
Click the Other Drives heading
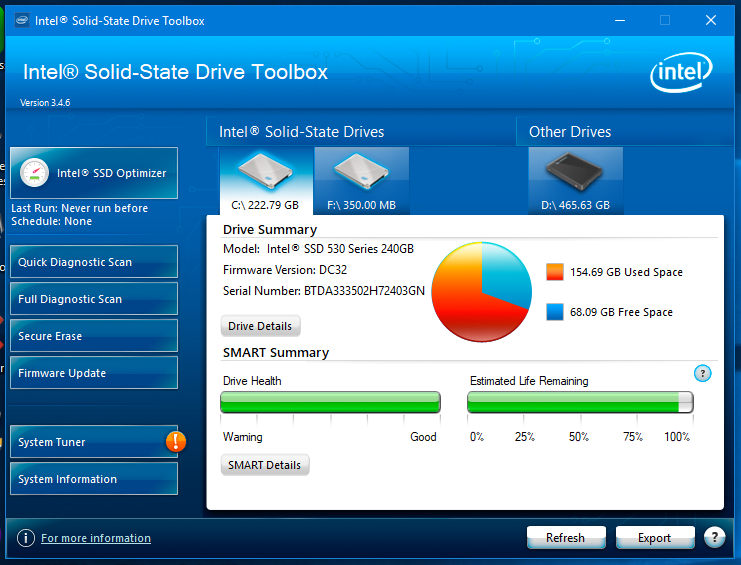[x=570, y=132]
